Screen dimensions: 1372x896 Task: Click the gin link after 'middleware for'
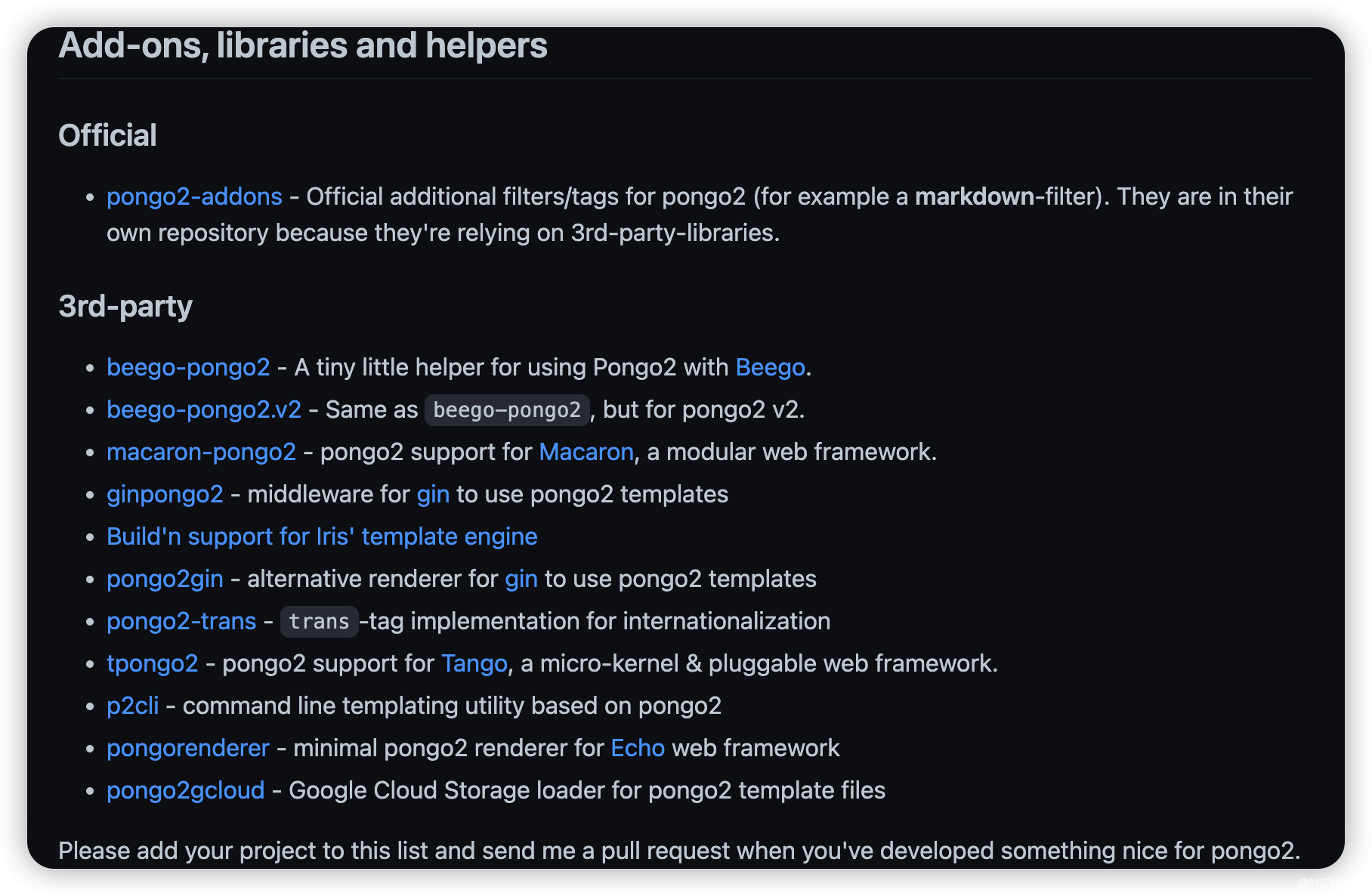433,494
